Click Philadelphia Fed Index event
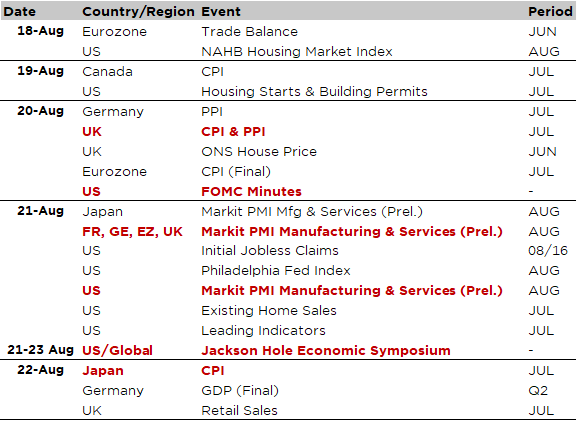The width and height of the screenshot is (577, 421). pyautogui.click(x=276, y=270)
